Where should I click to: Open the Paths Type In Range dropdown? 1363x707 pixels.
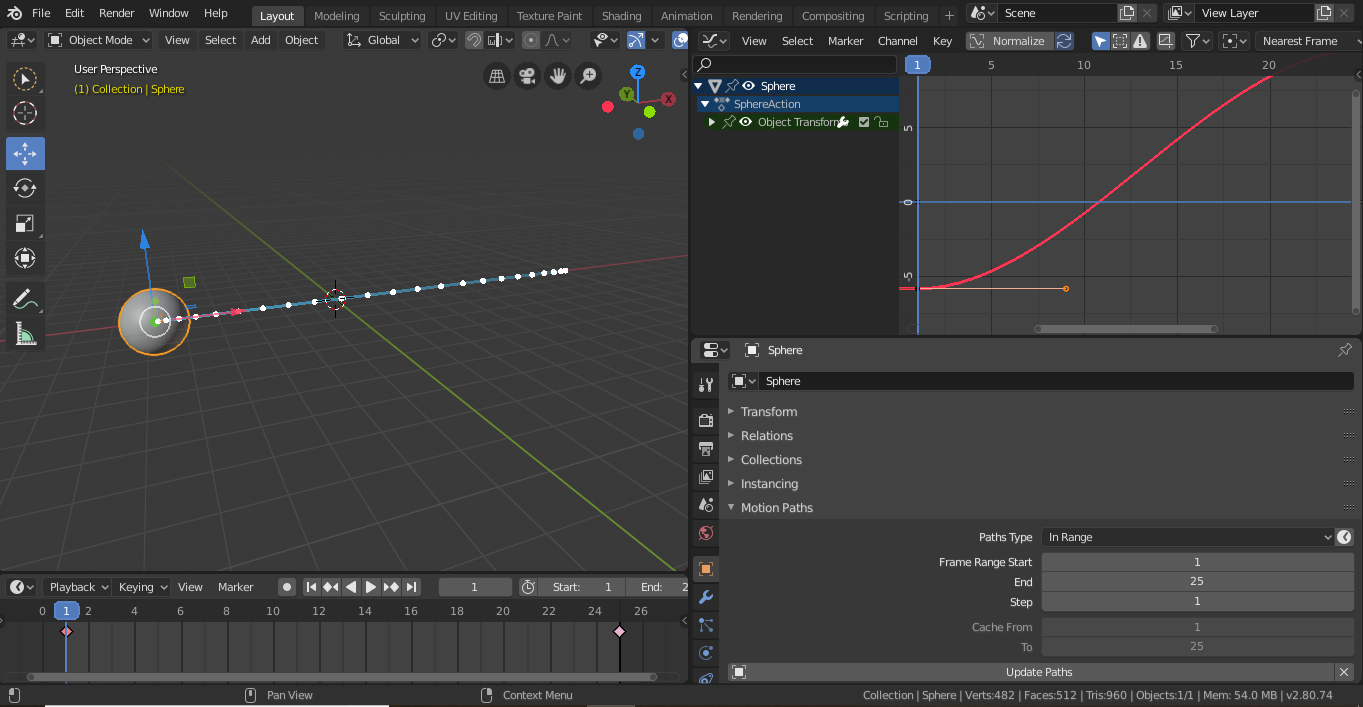click(x=1187, y=537)
